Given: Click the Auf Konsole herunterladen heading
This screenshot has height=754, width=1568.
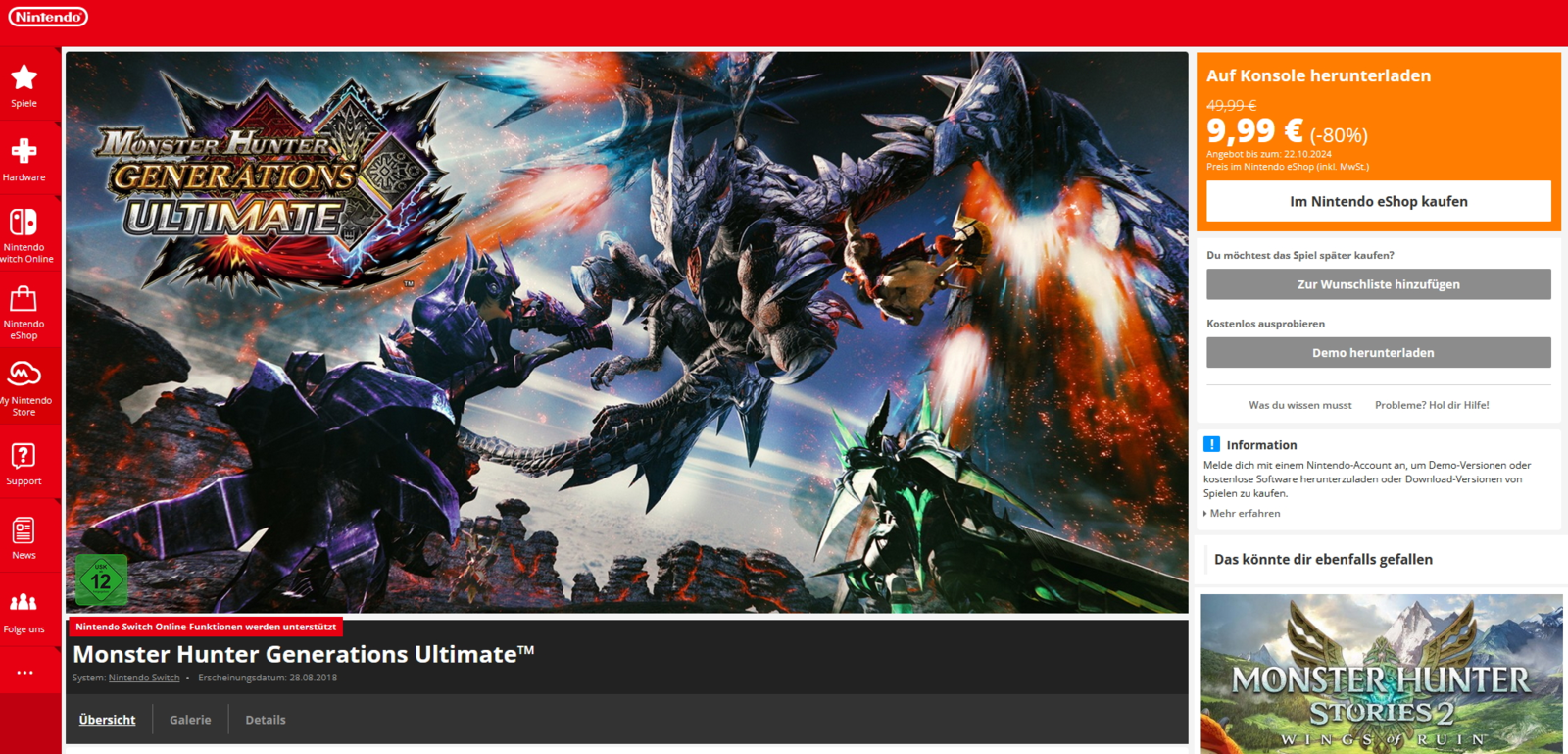Looking at the screenshot, I should [x=1318, y=75].
